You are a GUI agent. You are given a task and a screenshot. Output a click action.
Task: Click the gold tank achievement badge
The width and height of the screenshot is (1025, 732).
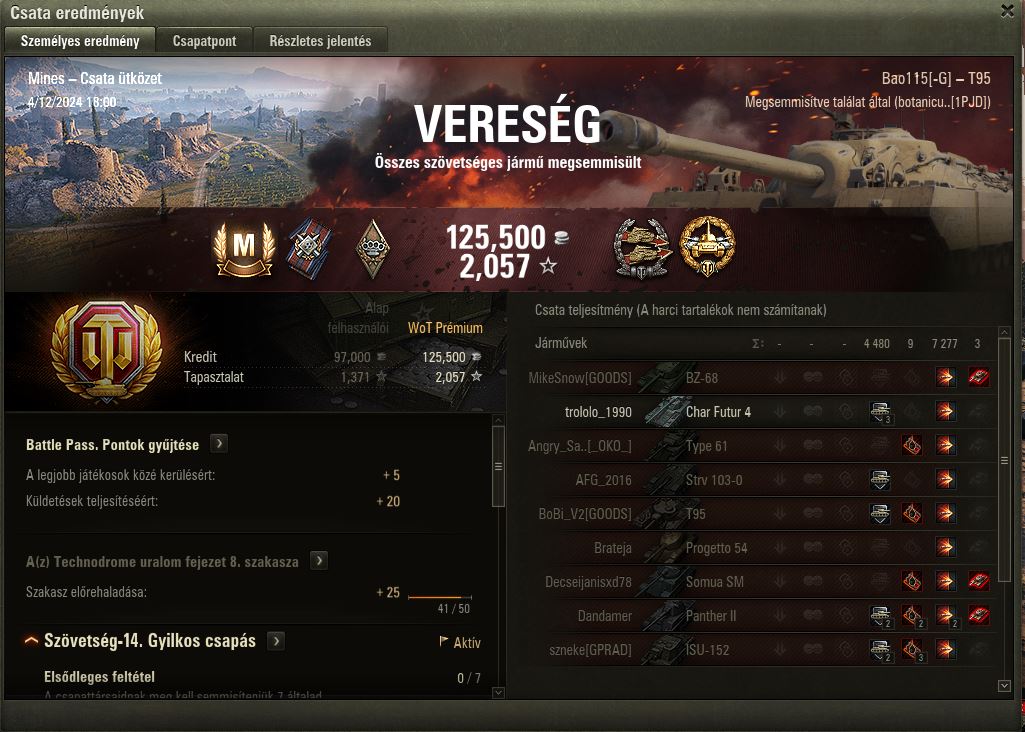[x=707, y=247]
